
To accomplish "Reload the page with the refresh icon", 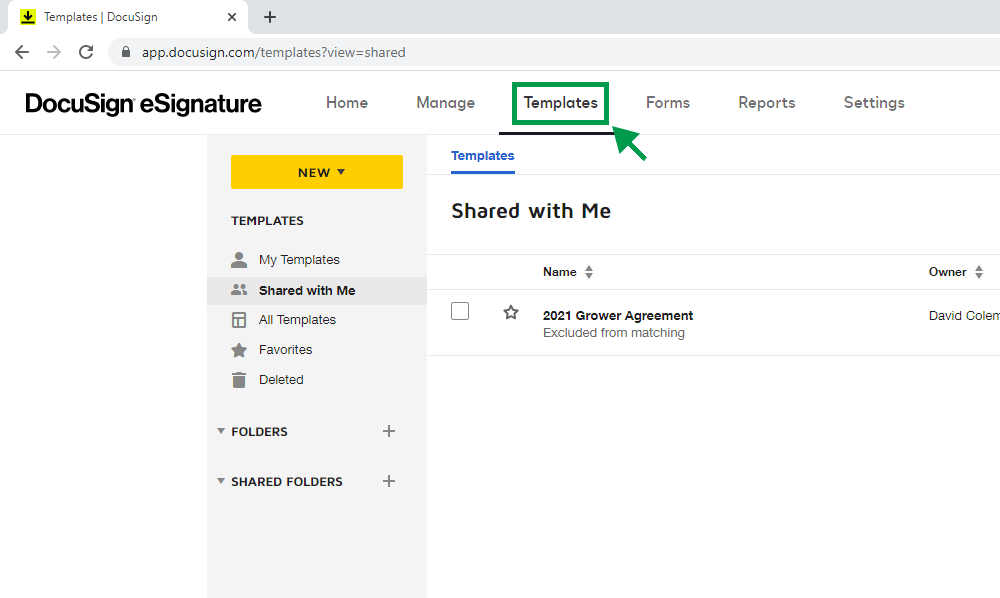I will [85, 51].
